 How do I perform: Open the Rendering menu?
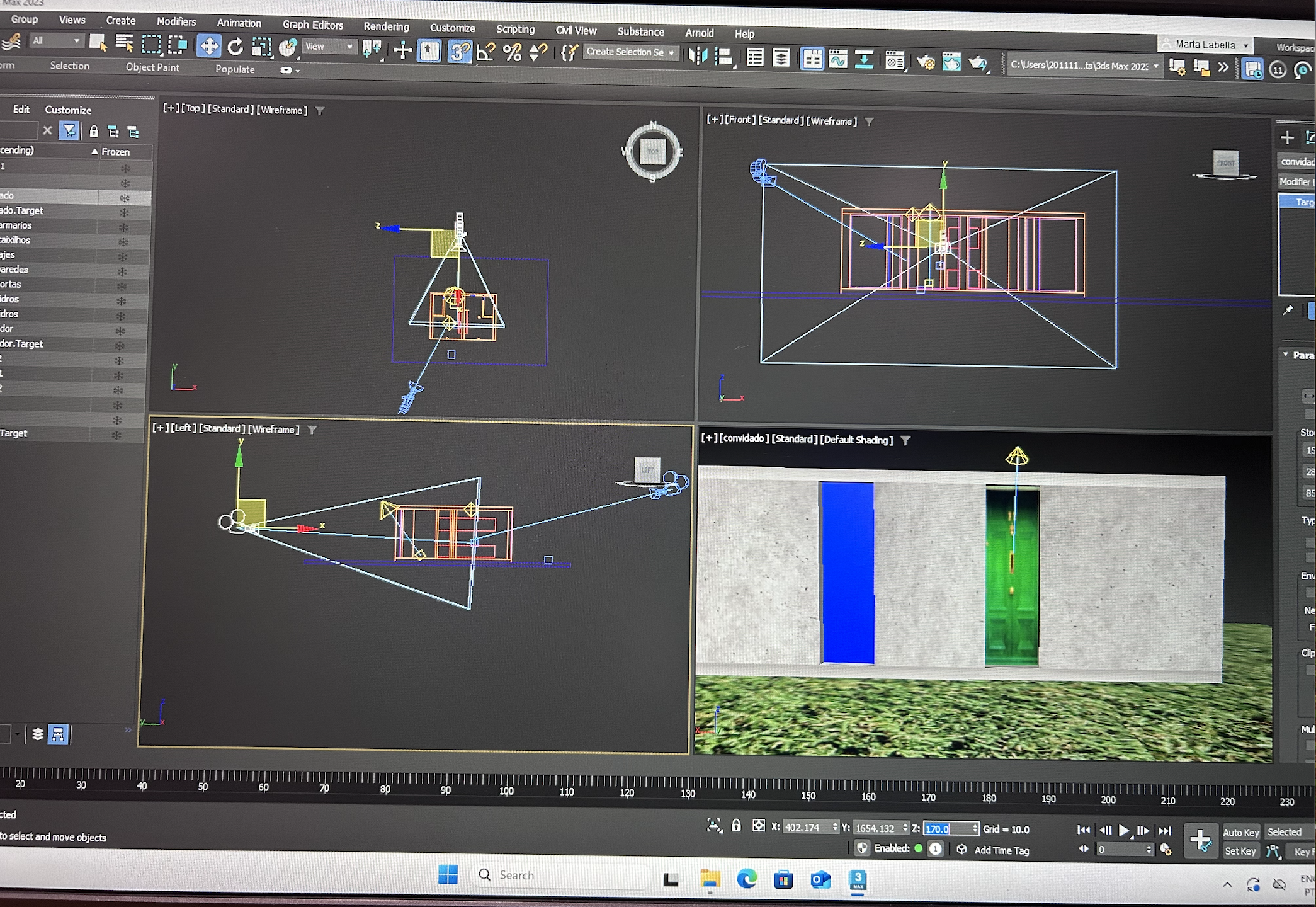point(386,26)
